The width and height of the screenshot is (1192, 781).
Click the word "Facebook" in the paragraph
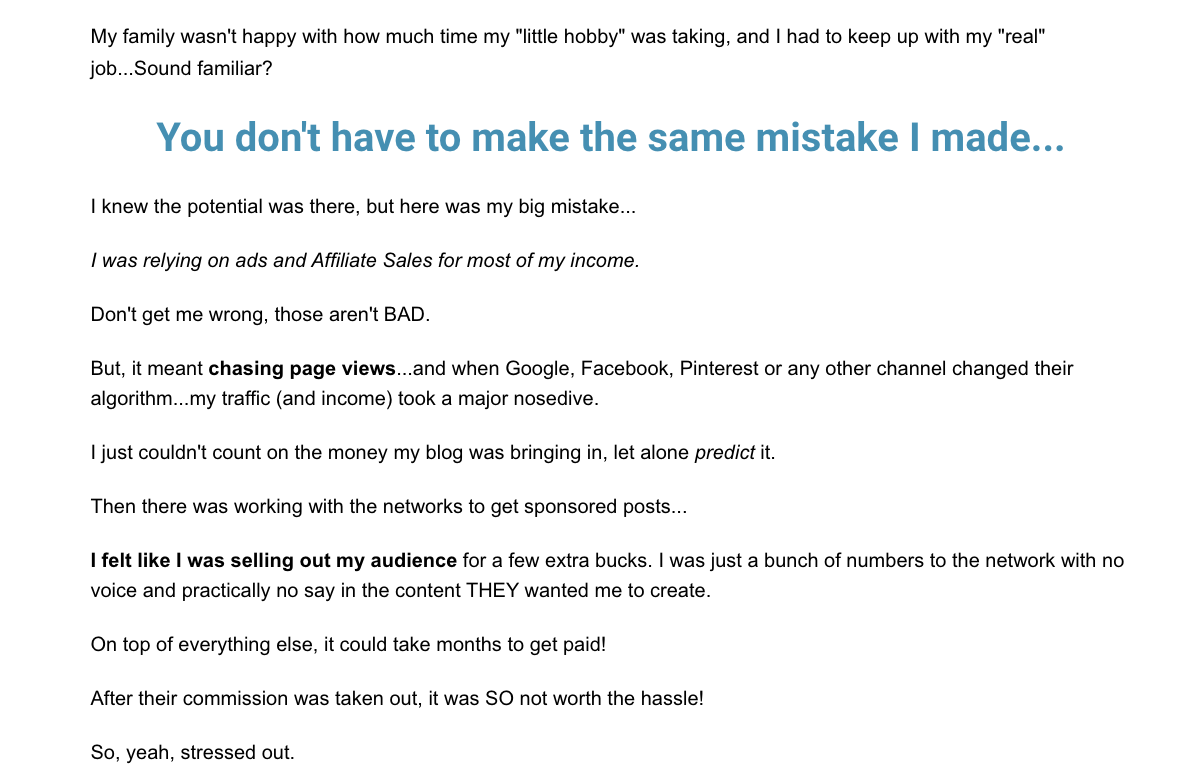click(625, 369)
